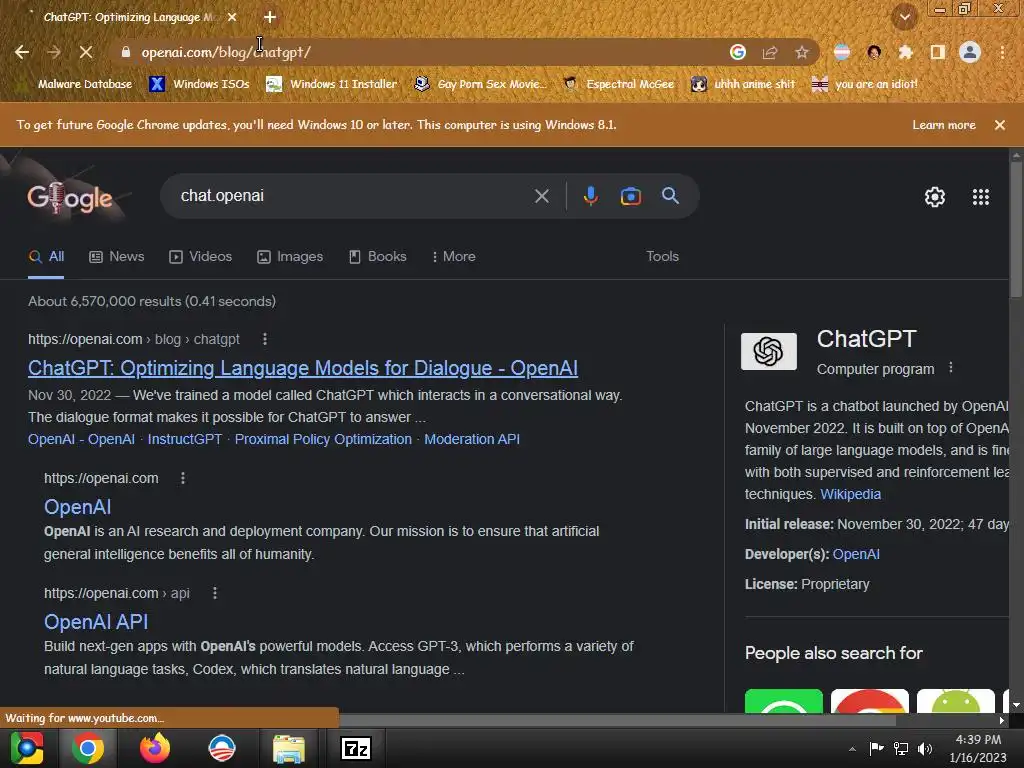Screen dimensions: 1024x768
Task: Open search Tools
Action: click(662, 257)
